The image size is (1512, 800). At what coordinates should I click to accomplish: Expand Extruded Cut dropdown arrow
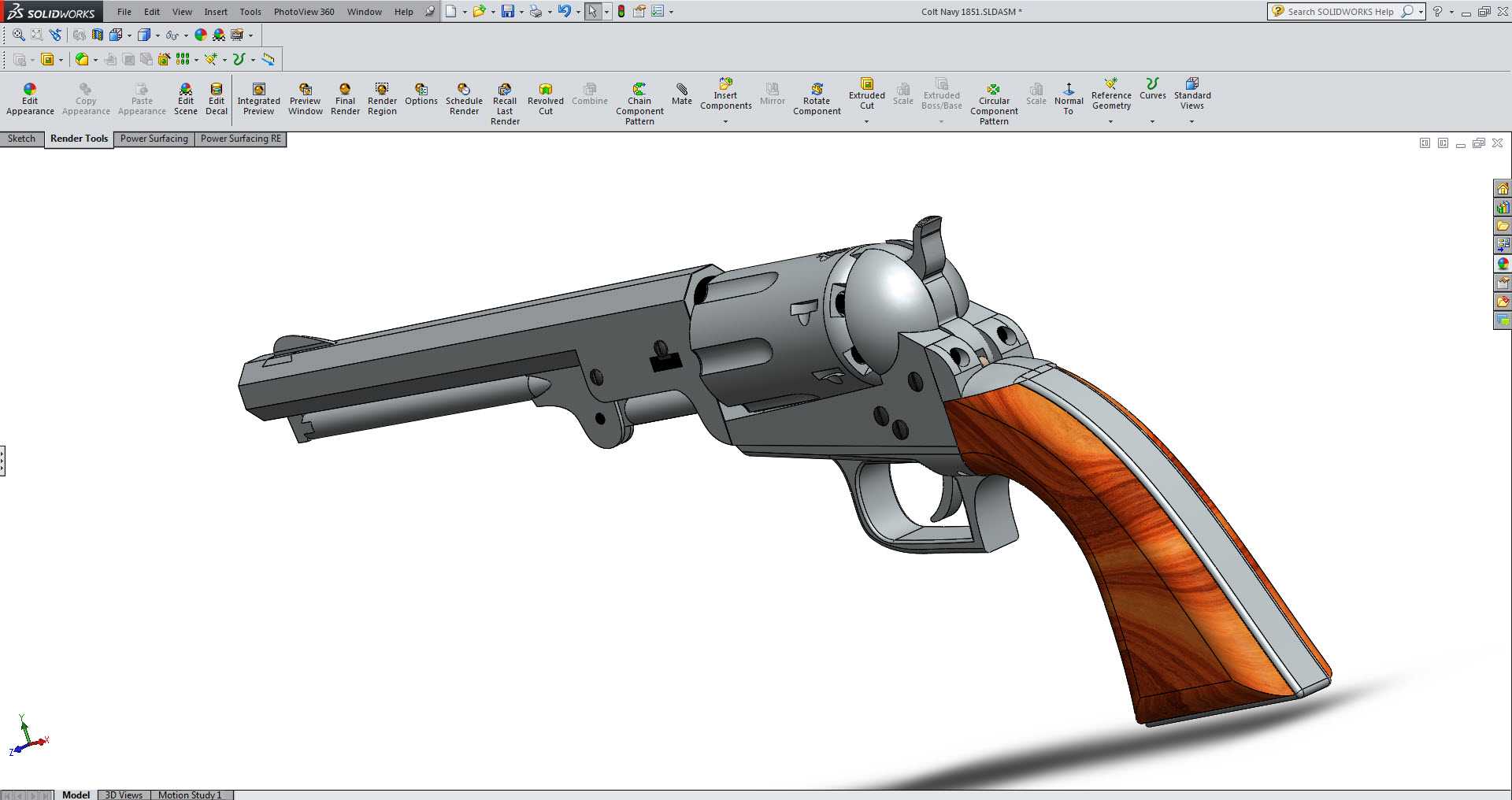click(866, 121)
